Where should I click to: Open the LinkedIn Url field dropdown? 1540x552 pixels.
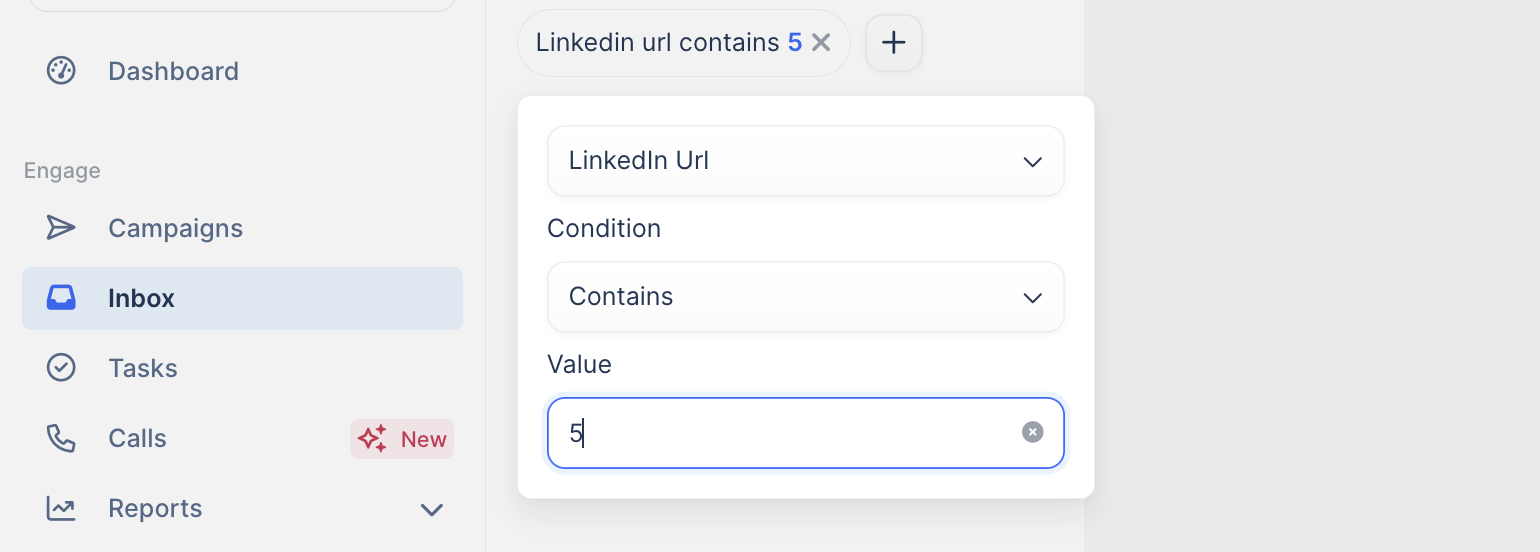coord(805,161)
